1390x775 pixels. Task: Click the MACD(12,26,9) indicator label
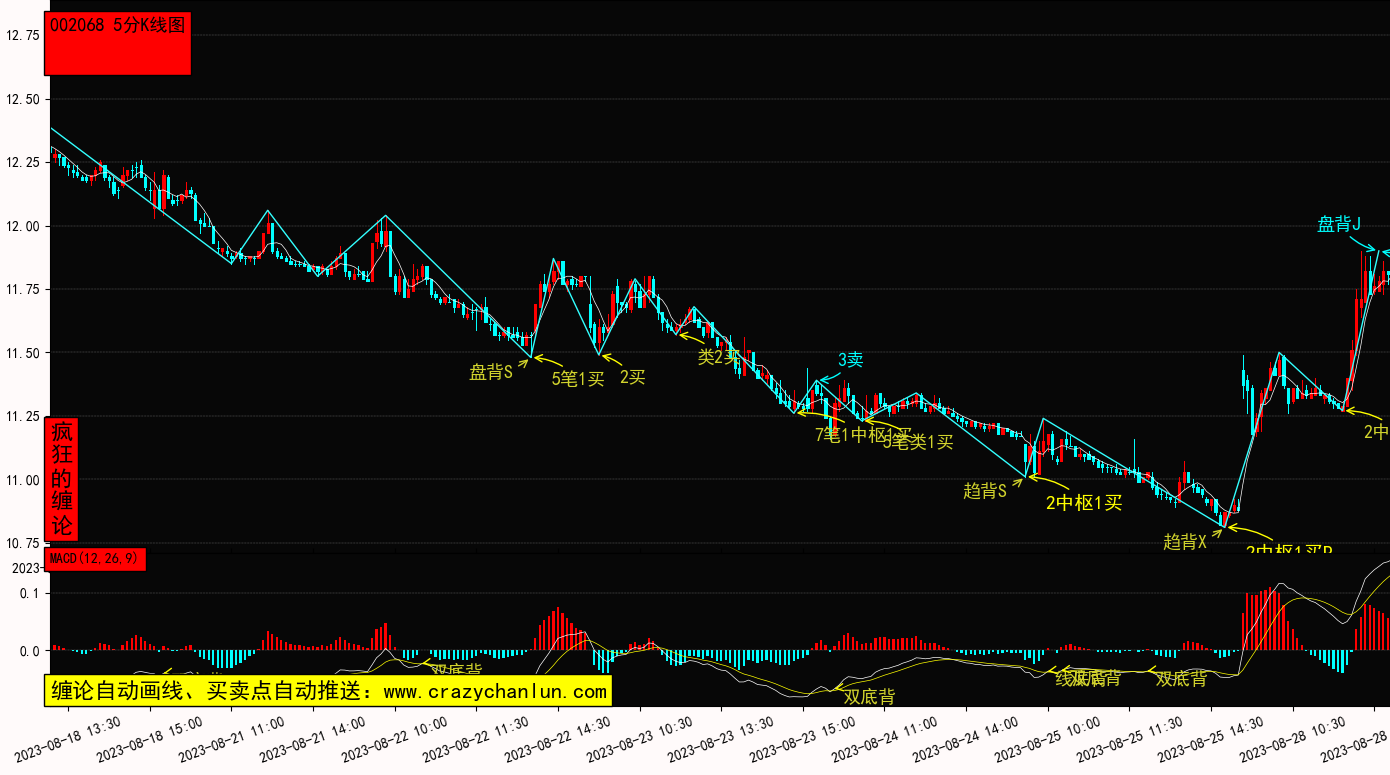[x=95, y=558]
